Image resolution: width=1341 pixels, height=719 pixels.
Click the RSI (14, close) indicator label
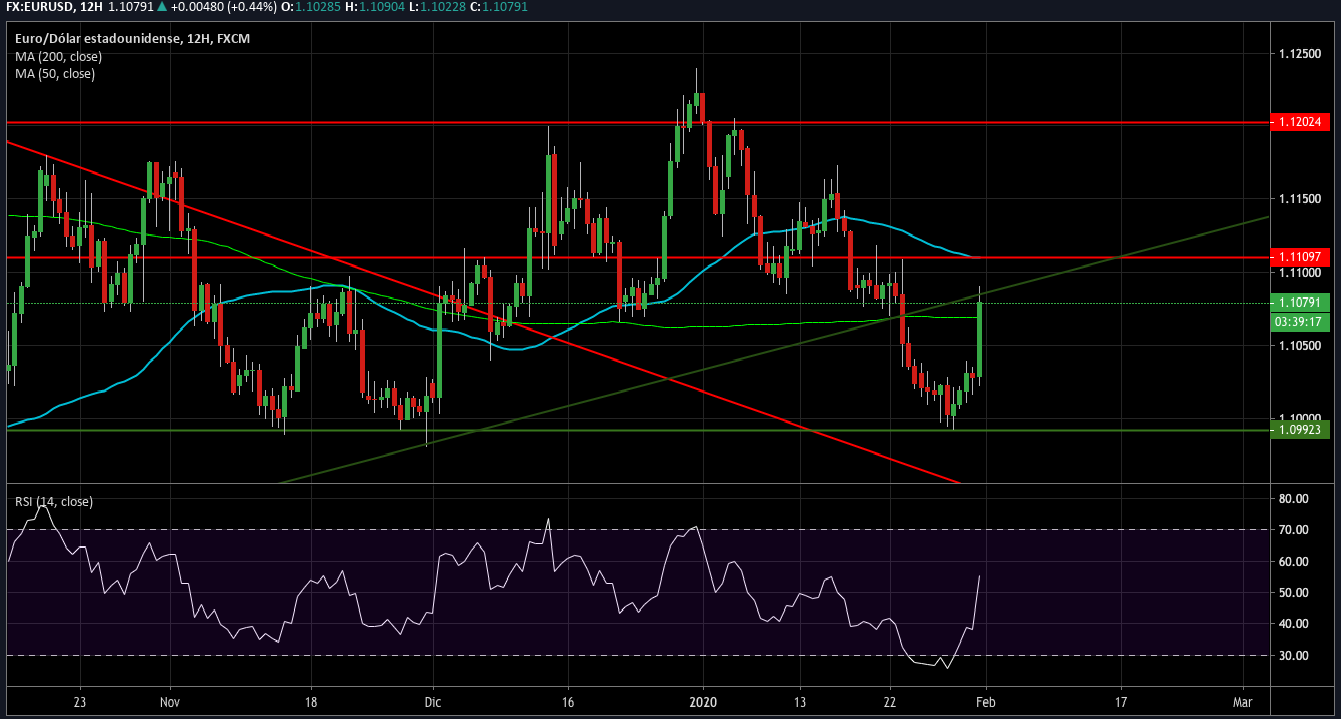point(54,501)
